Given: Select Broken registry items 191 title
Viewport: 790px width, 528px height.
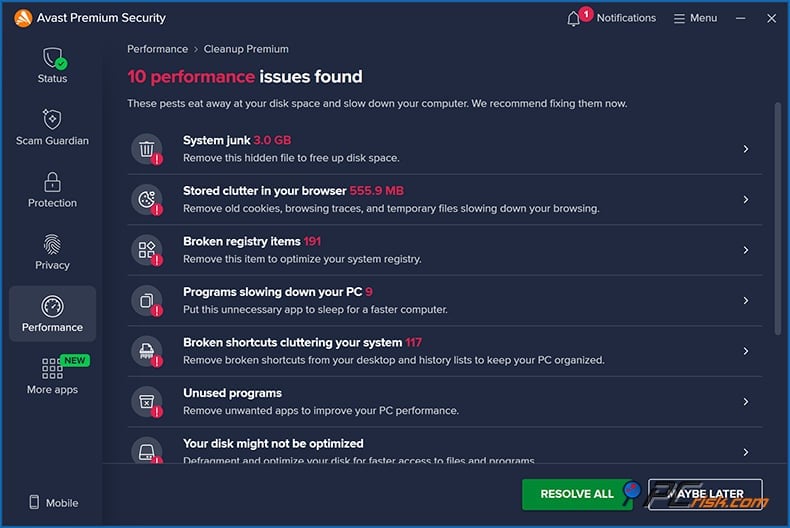Looking at the screenshot, I should [252, 241].
